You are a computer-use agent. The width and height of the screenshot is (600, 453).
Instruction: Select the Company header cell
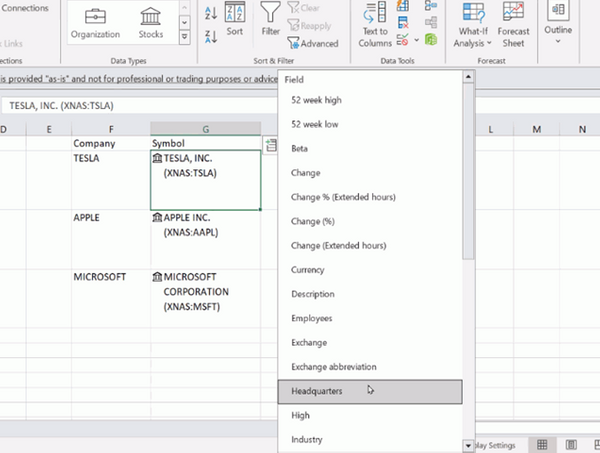tap(111, 143)
